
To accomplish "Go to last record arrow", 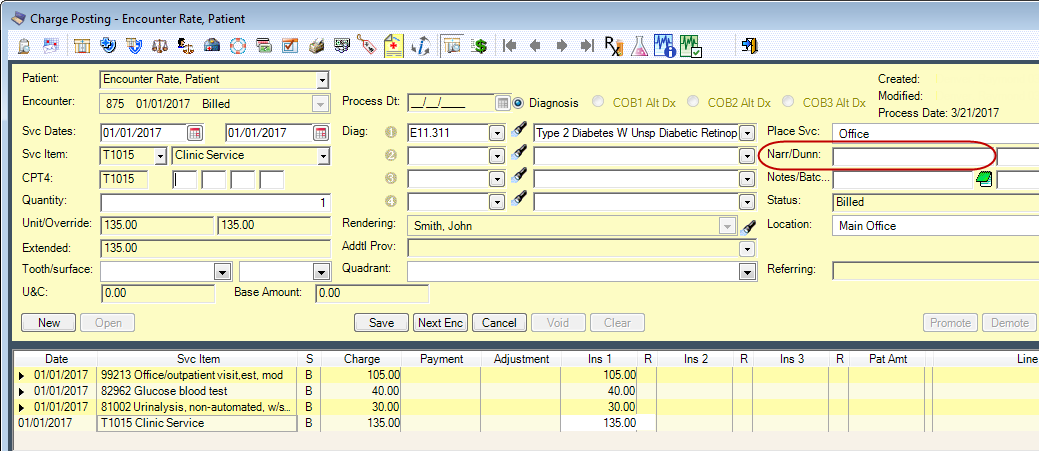I will pos(587,46).
